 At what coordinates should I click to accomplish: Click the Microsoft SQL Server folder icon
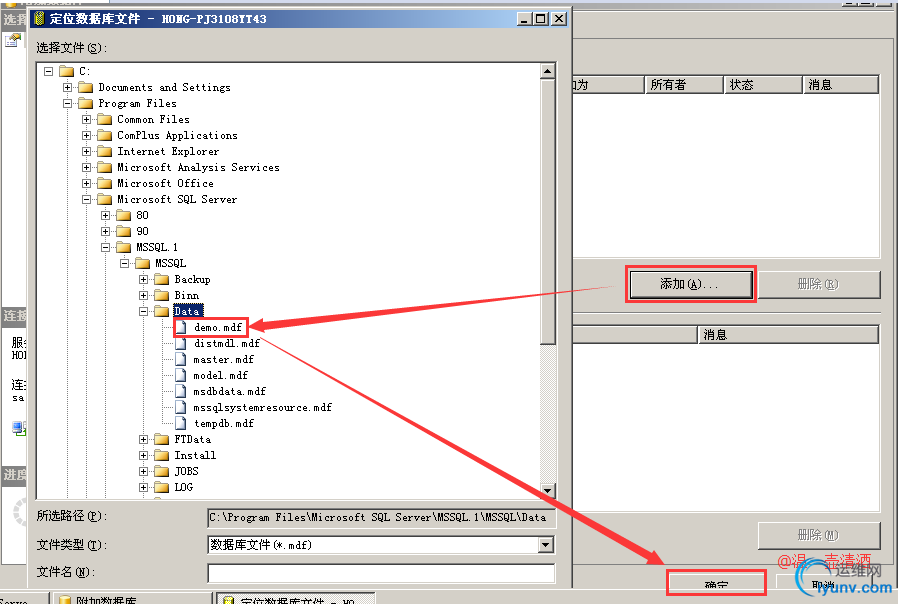[104, 199]
